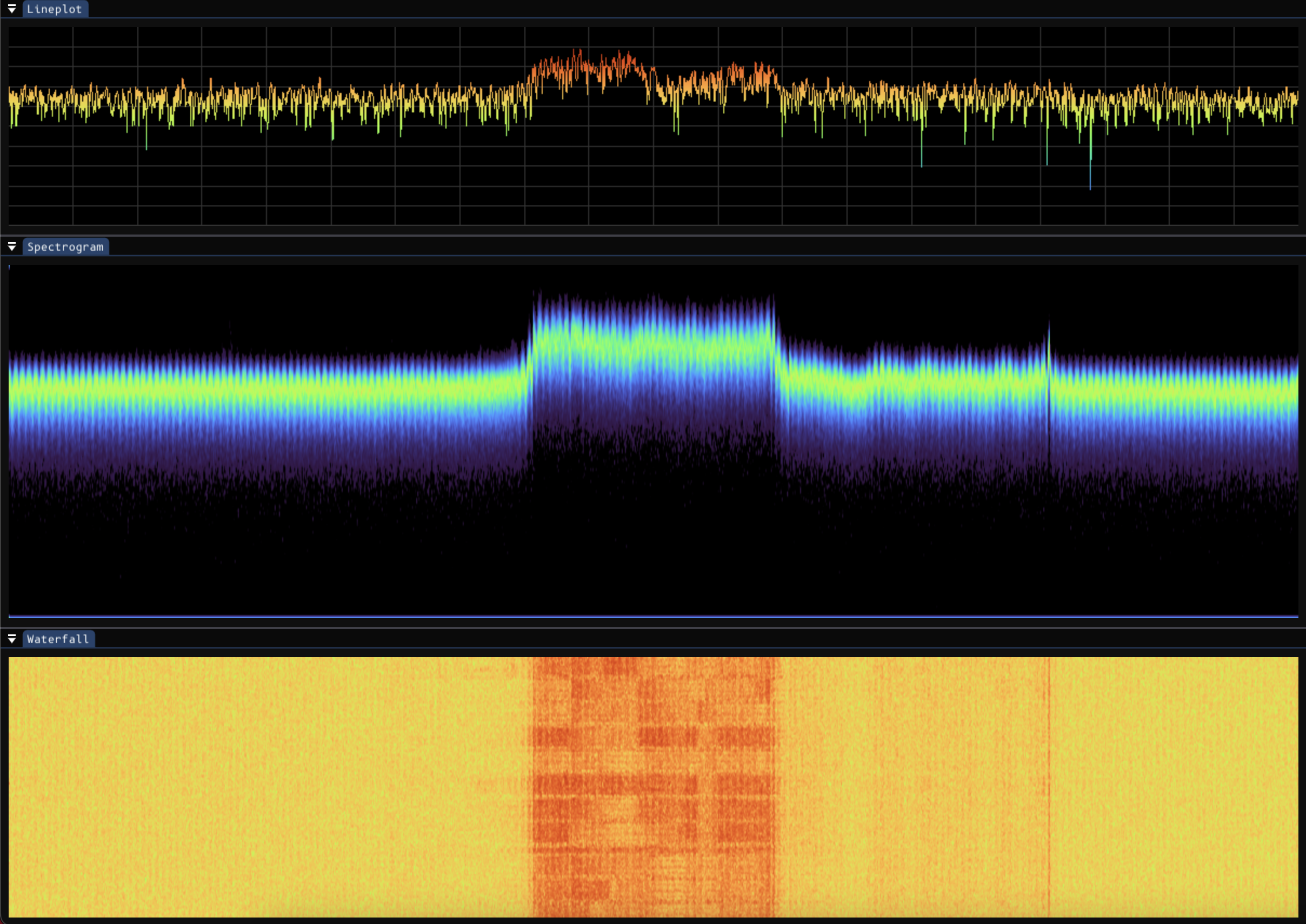
Task: Collapse the Spectrogram panel using its triangle
Action: click(x=11, y=247)
